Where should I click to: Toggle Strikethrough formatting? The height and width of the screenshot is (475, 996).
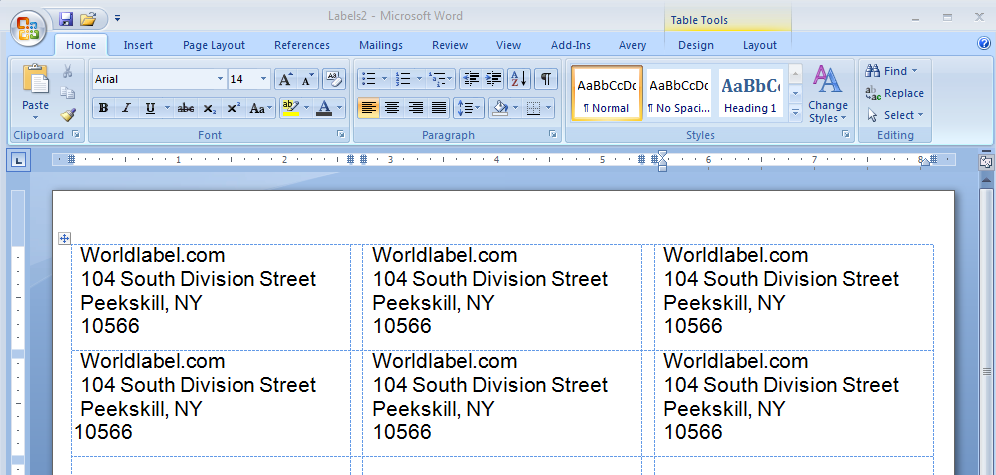186,108
